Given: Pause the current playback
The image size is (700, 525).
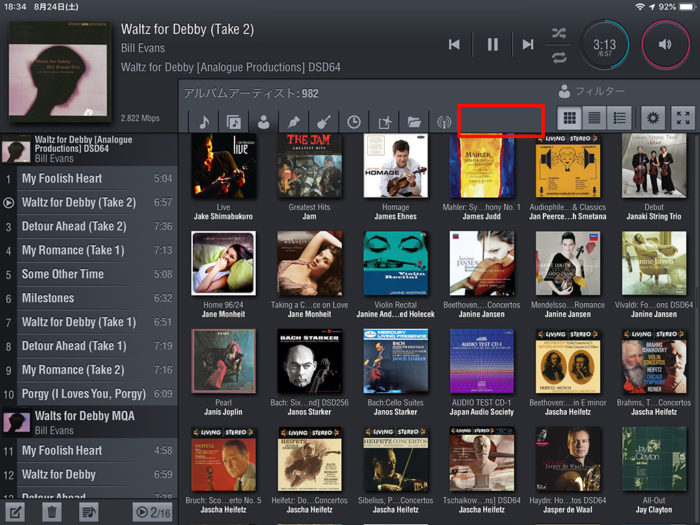Looking at the screenshot, I should pos(492,44).
